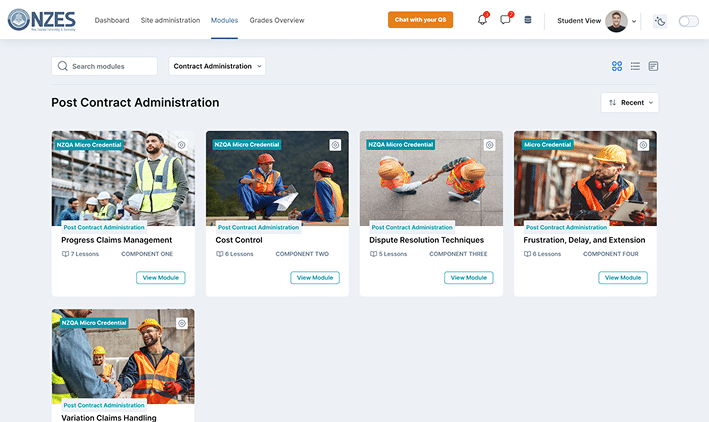709x422 pixels.
Task: Click the Post Contract Administration heading
Action: (x=135, y=103)
